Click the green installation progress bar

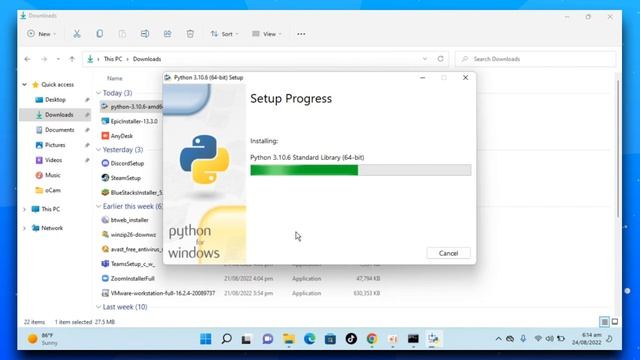360,170
